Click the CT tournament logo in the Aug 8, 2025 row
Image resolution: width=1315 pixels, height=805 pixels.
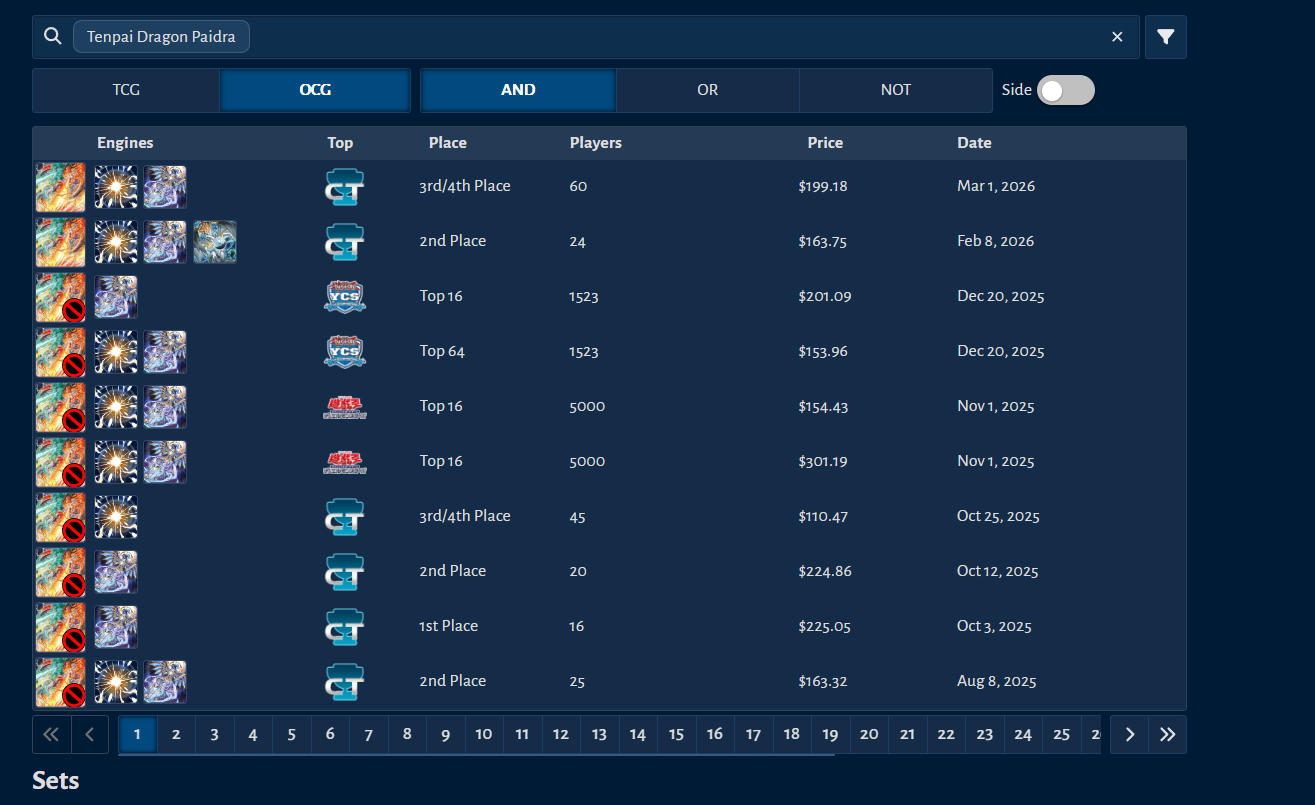(x=345, y=682)
